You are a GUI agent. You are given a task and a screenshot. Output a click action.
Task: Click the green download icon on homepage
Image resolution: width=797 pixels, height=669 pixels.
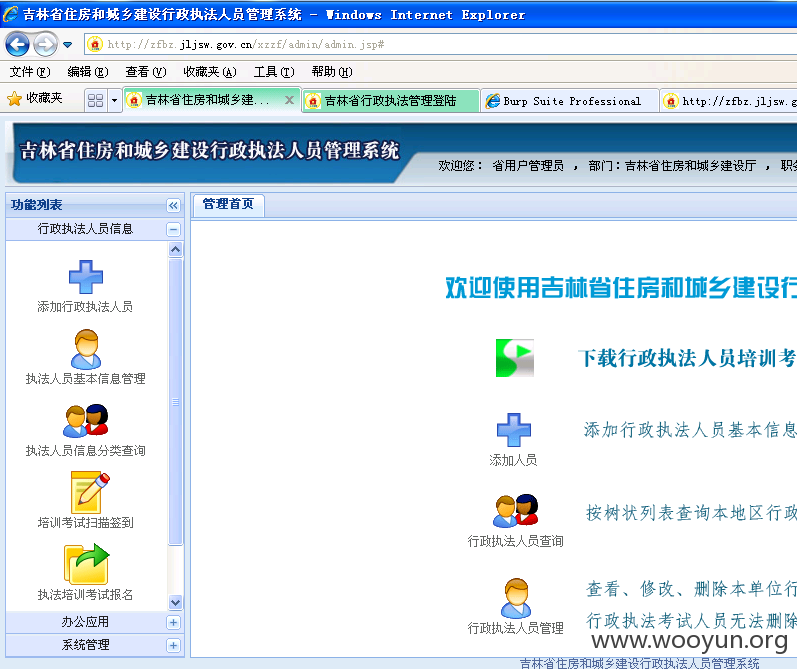[x=515, y=358]
